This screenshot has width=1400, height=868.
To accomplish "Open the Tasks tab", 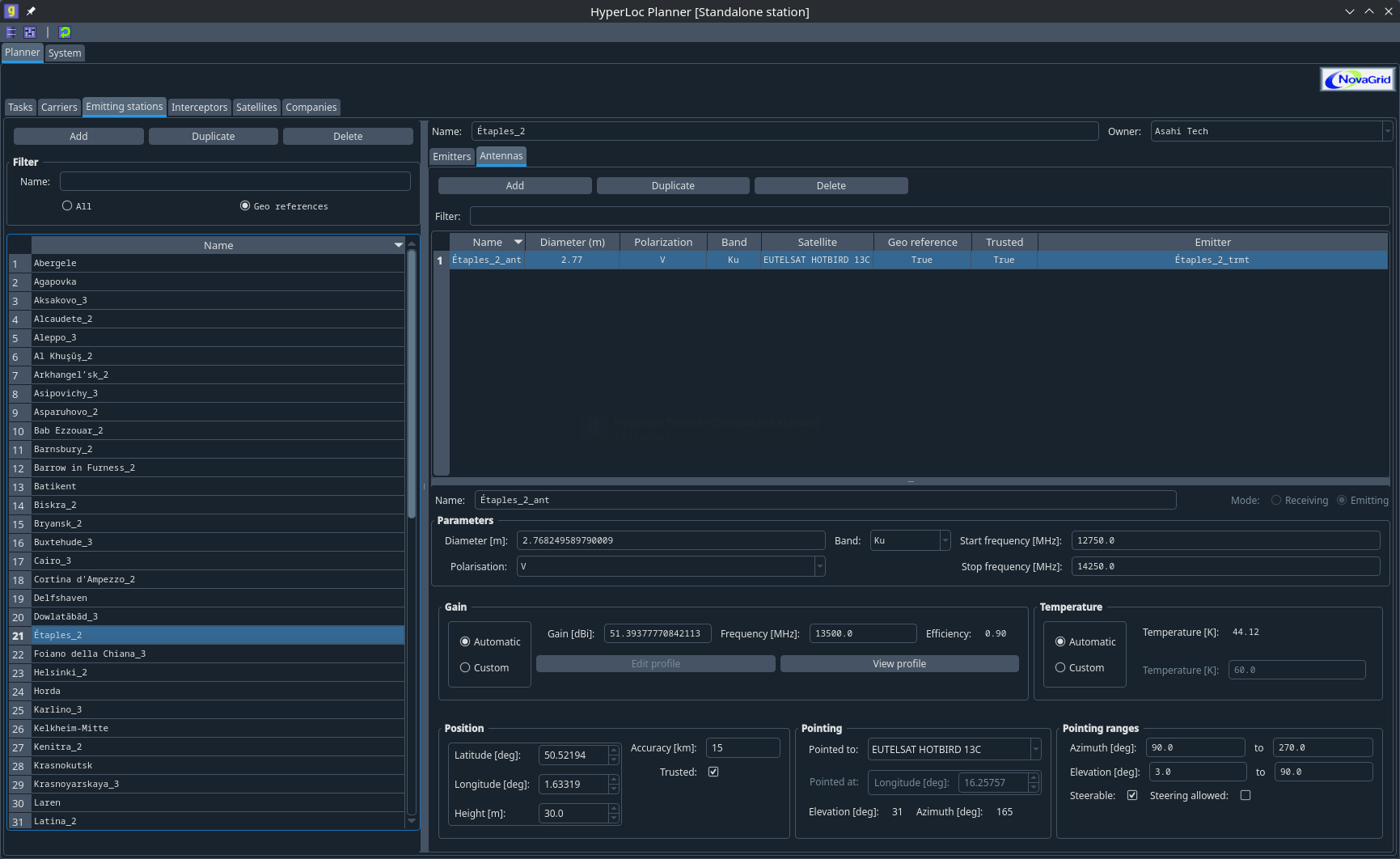I will point(21,107).
